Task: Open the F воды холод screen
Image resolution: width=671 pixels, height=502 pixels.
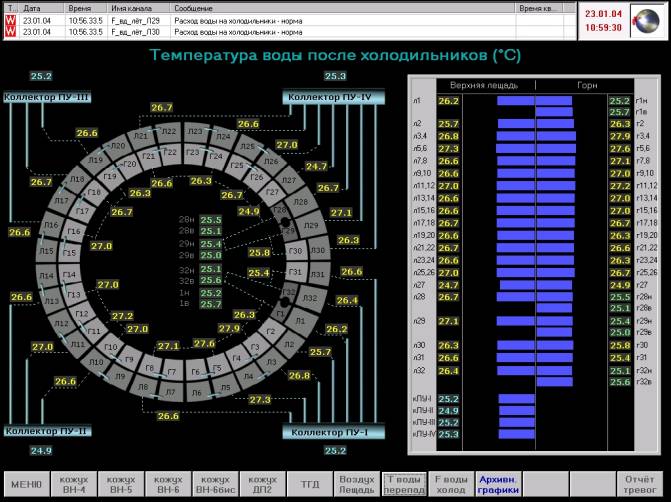Action: coord(452,485)
